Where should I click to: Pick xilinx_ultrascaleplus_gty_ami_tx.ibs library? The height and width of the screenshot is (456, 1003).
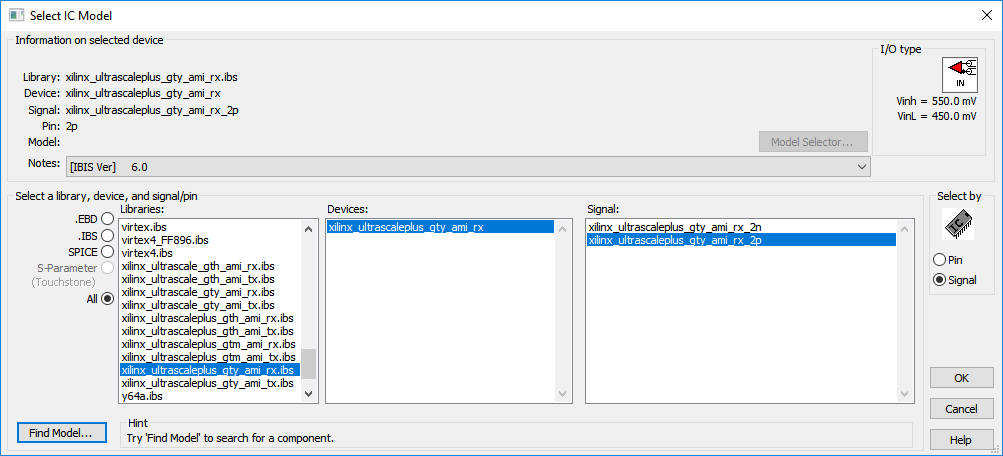coord(207,383)
